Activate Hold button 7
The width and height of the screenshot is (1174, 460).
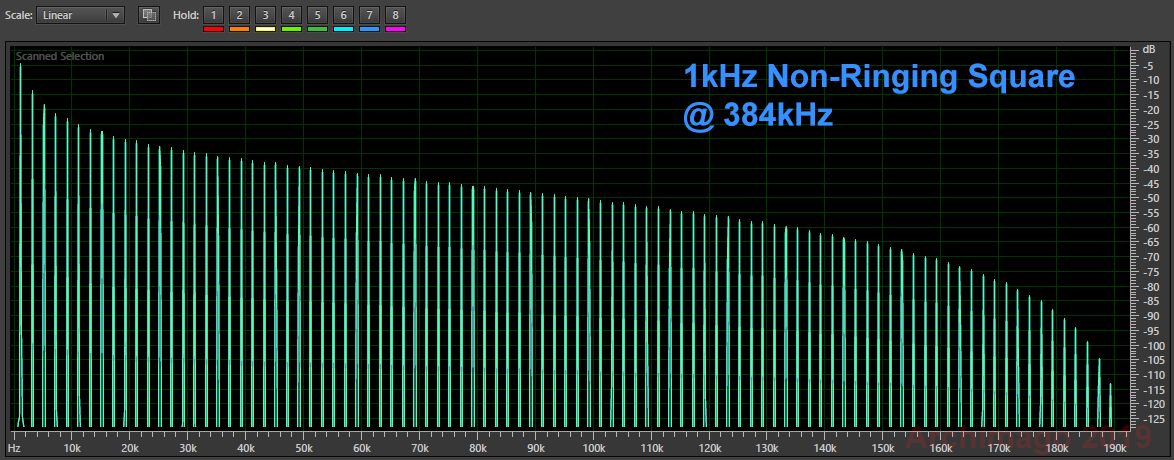click(x=369, y=15)
